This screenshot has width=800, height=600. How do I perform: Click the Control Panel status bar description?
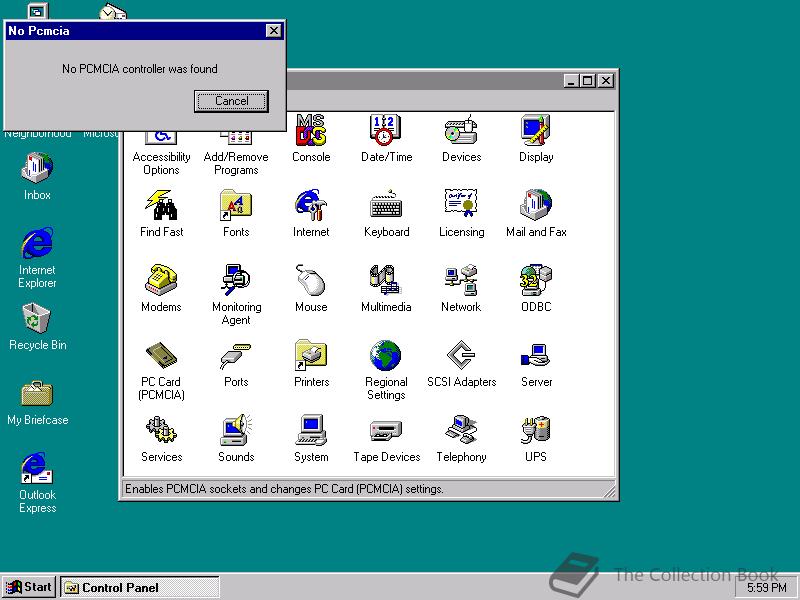[284, 489]
